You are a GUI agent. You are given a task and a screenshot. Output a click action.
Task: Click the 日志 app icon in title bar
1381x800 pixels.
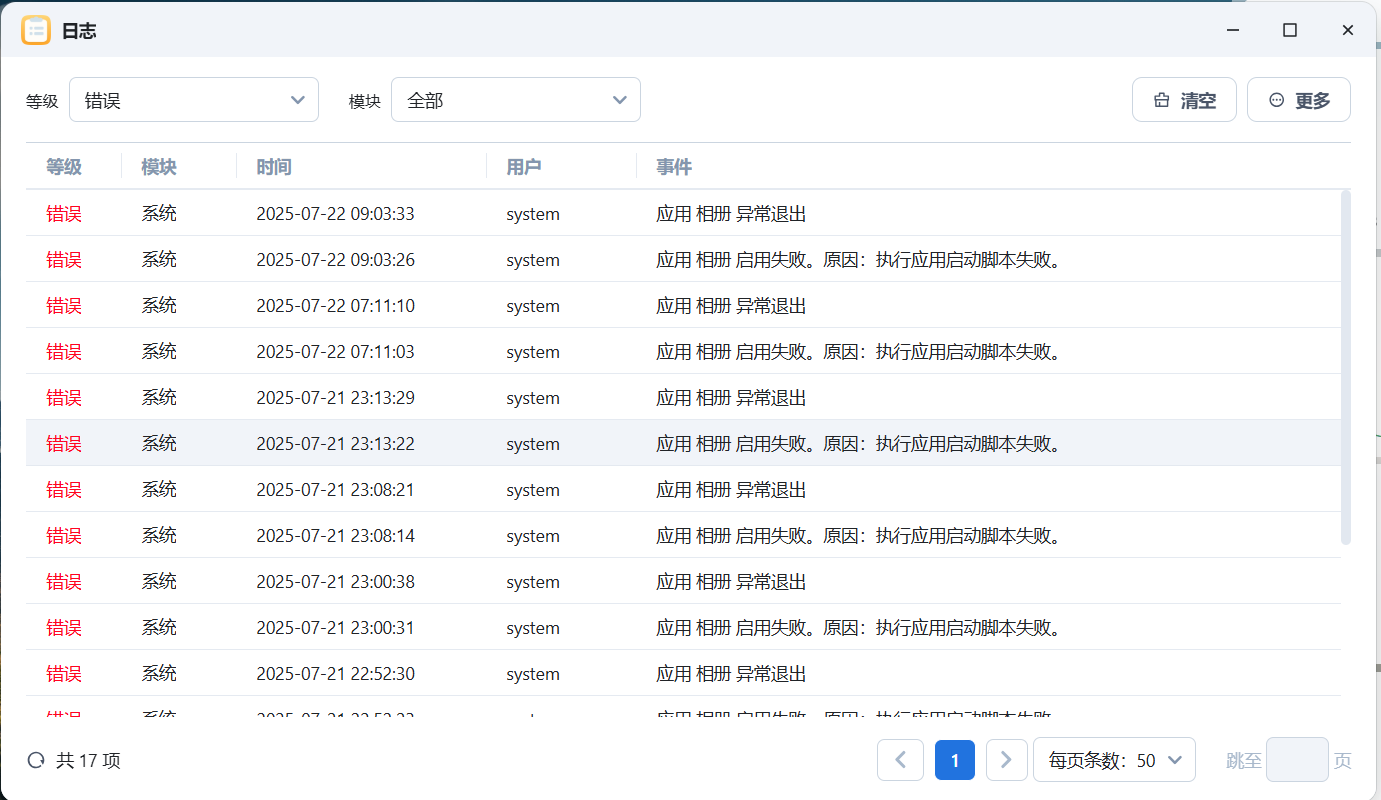(x=37, y=30)
